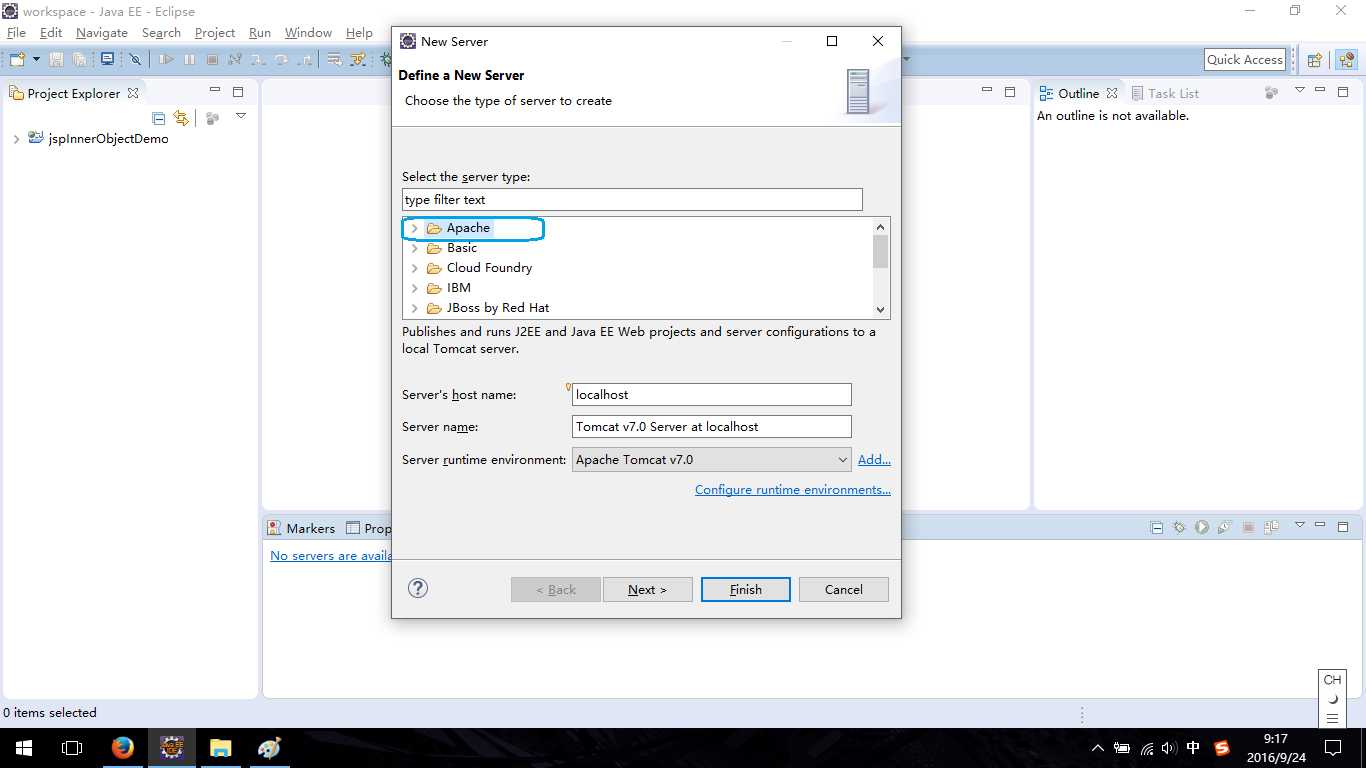
Task: Click the Open Perspective icon
Action: coord(1315,60)
